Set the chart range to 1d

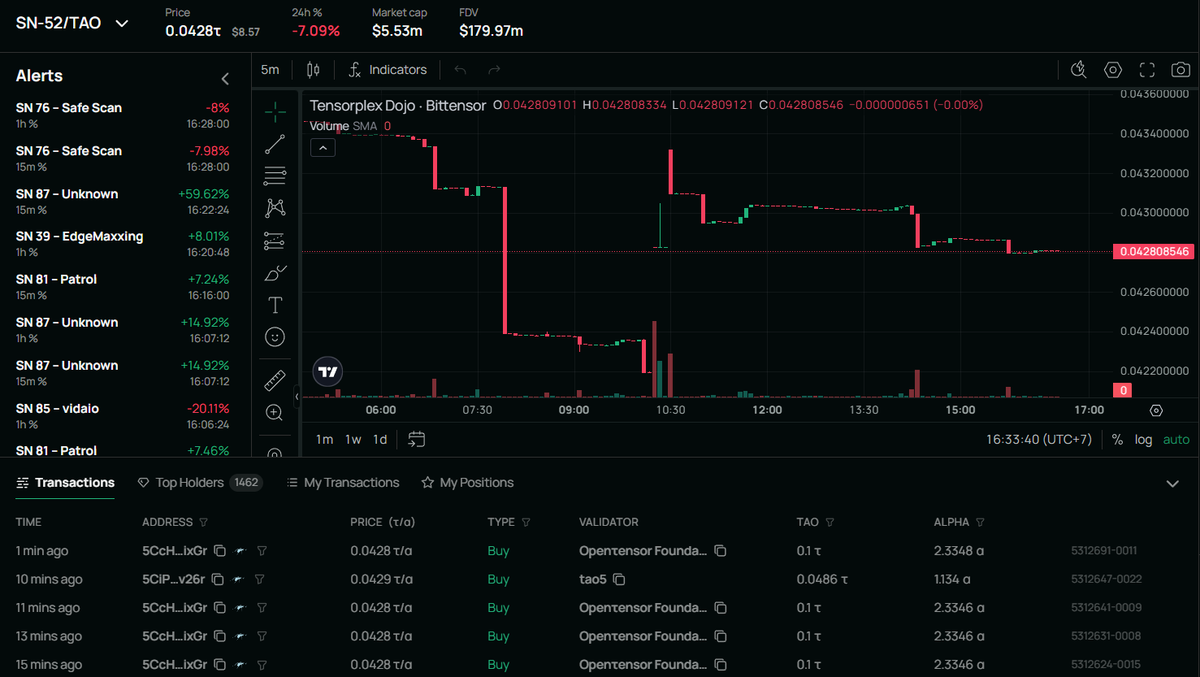[x=380, y=439]
